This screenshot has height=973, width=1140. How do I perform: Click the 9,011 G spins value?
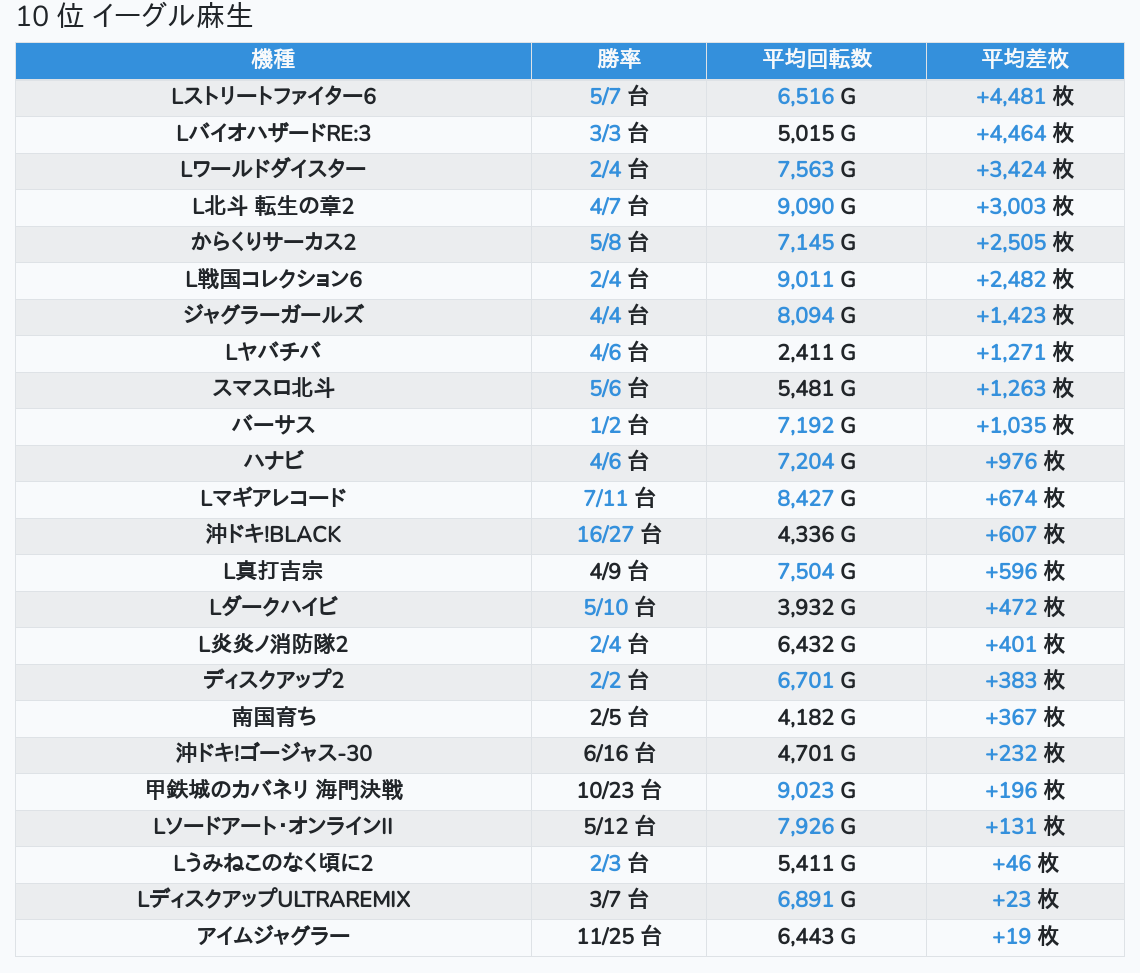coord(816,279)
